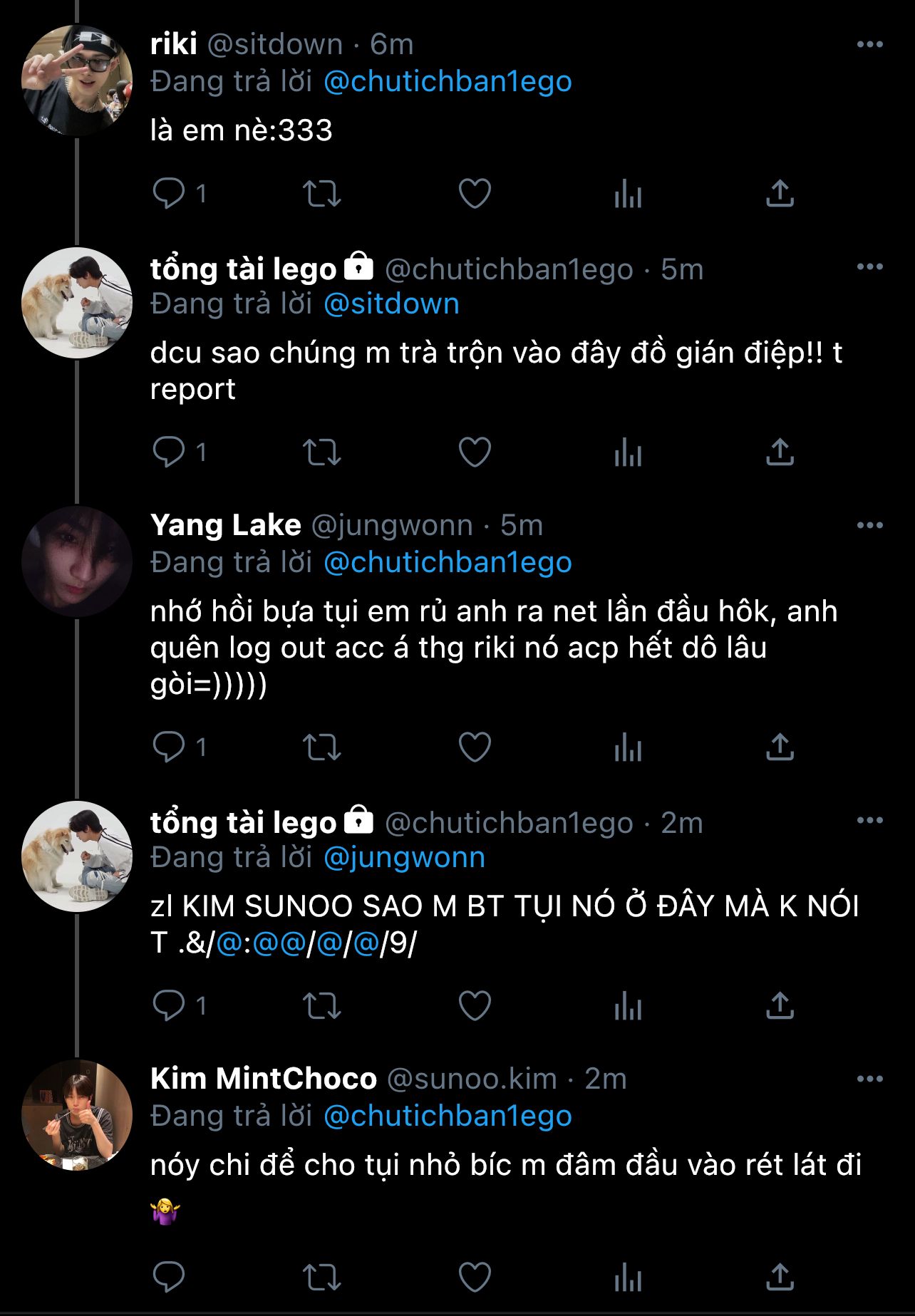Viewport: 915px width, 1316px height.
Task: View analytics on Kim MintChoco's tweet
Action: point(628,1277)
